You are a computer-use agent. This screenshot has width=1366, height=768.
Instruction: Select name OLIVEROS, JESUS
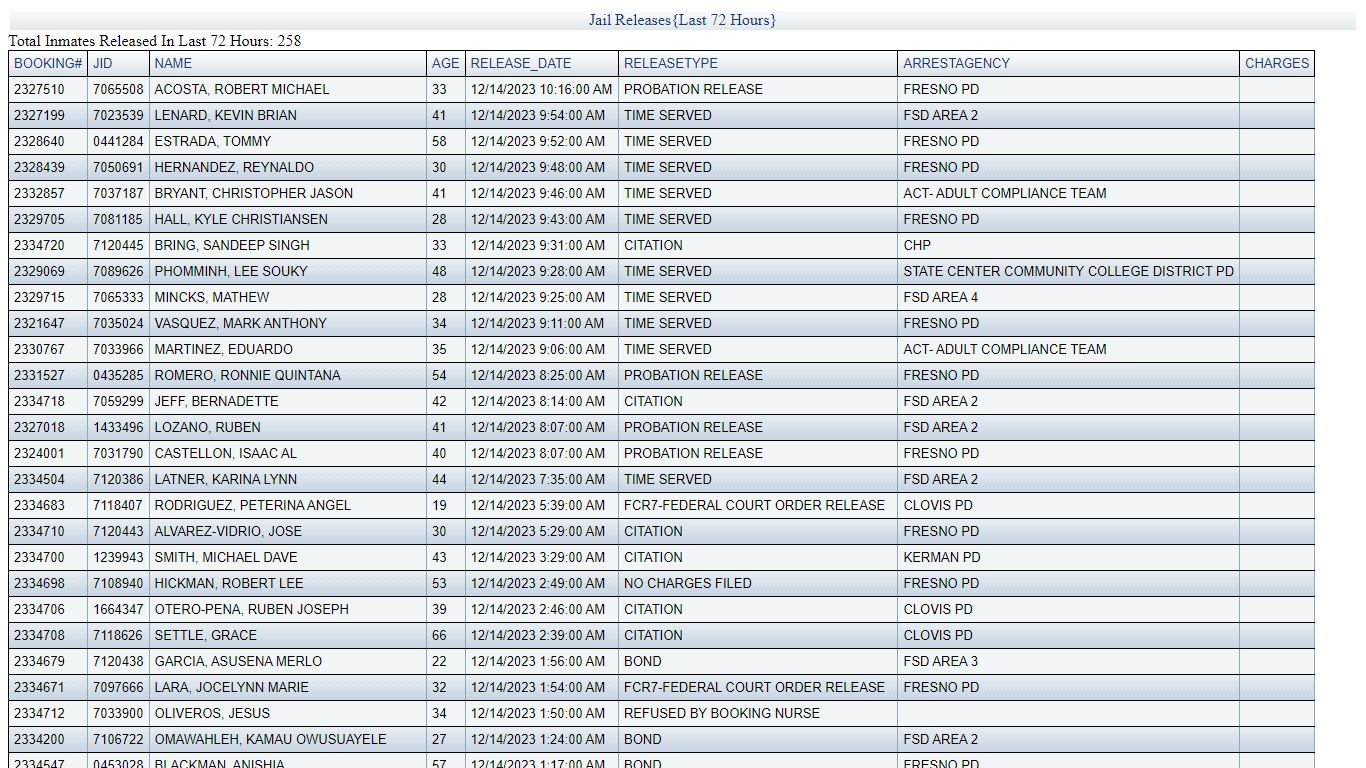(212, 713)
